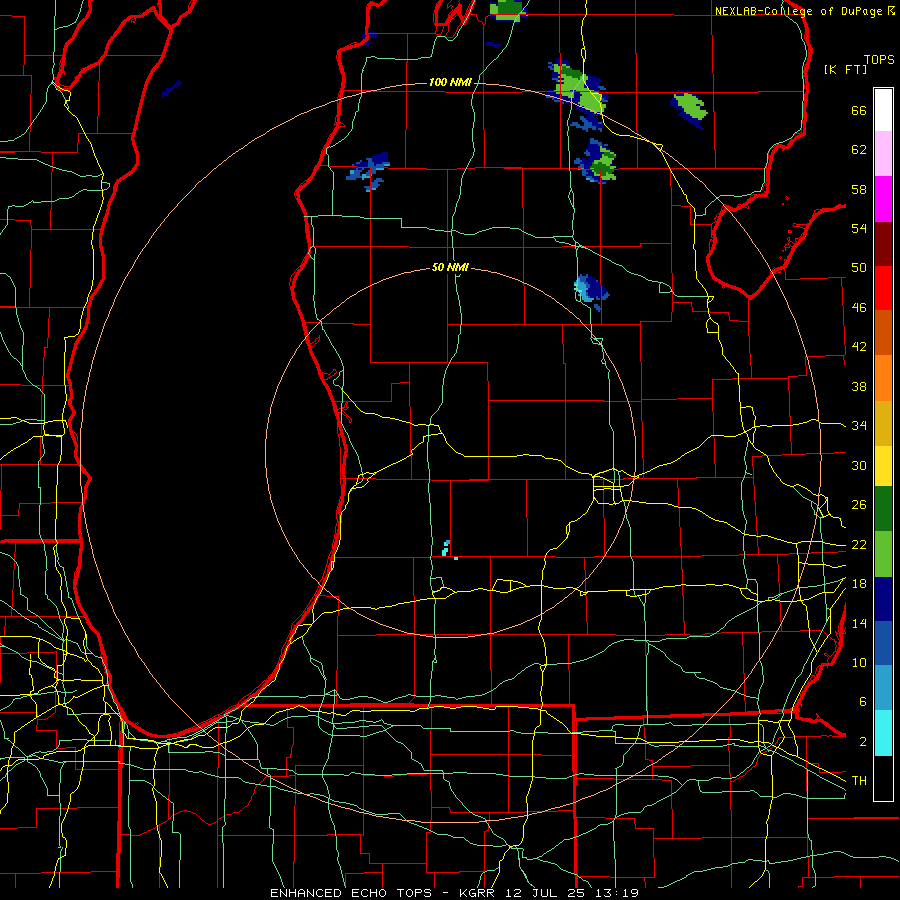900x900 pixels.
Task: Click the "42" legend value
Action: [x=859, y=346]
